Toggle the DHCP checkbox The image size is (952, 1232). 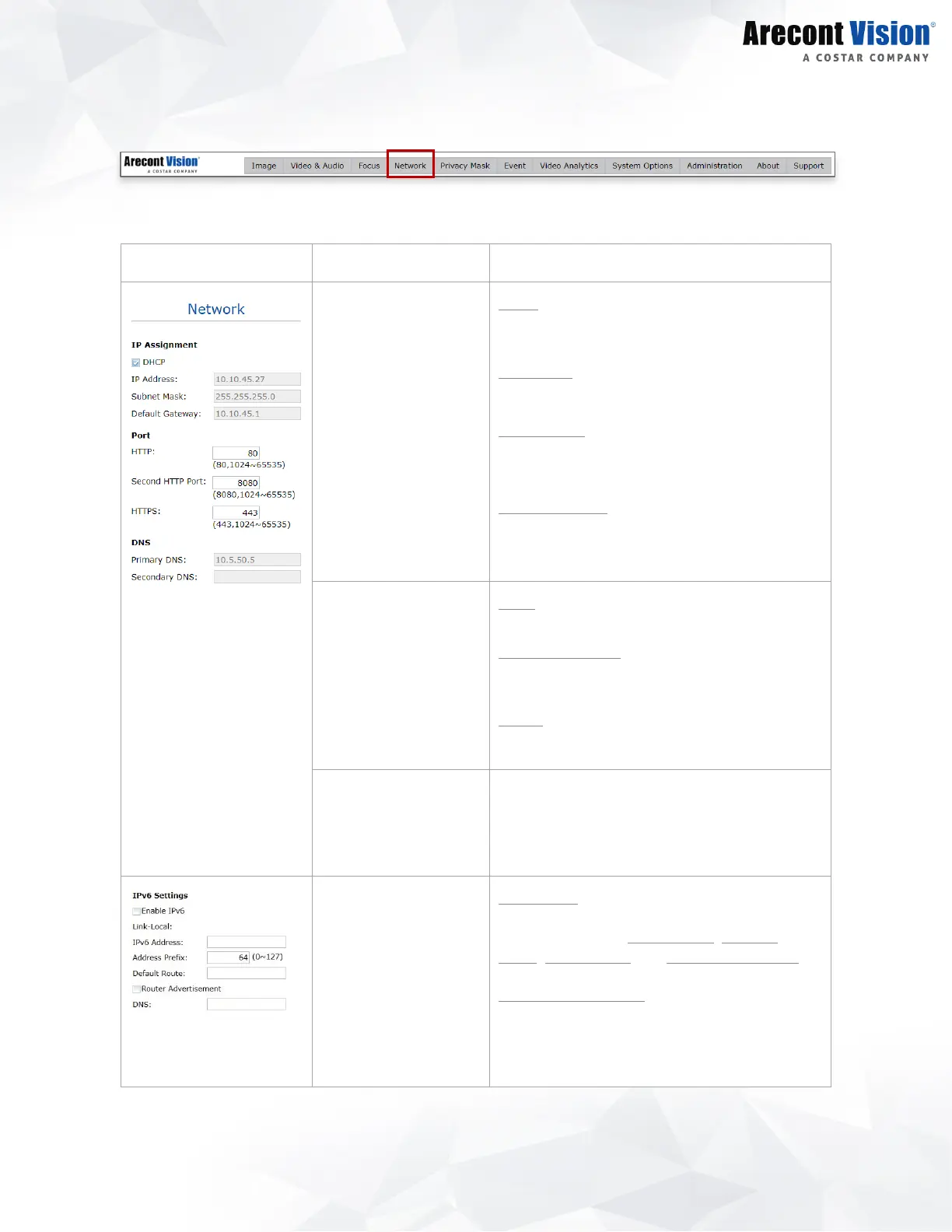(136, 362)
